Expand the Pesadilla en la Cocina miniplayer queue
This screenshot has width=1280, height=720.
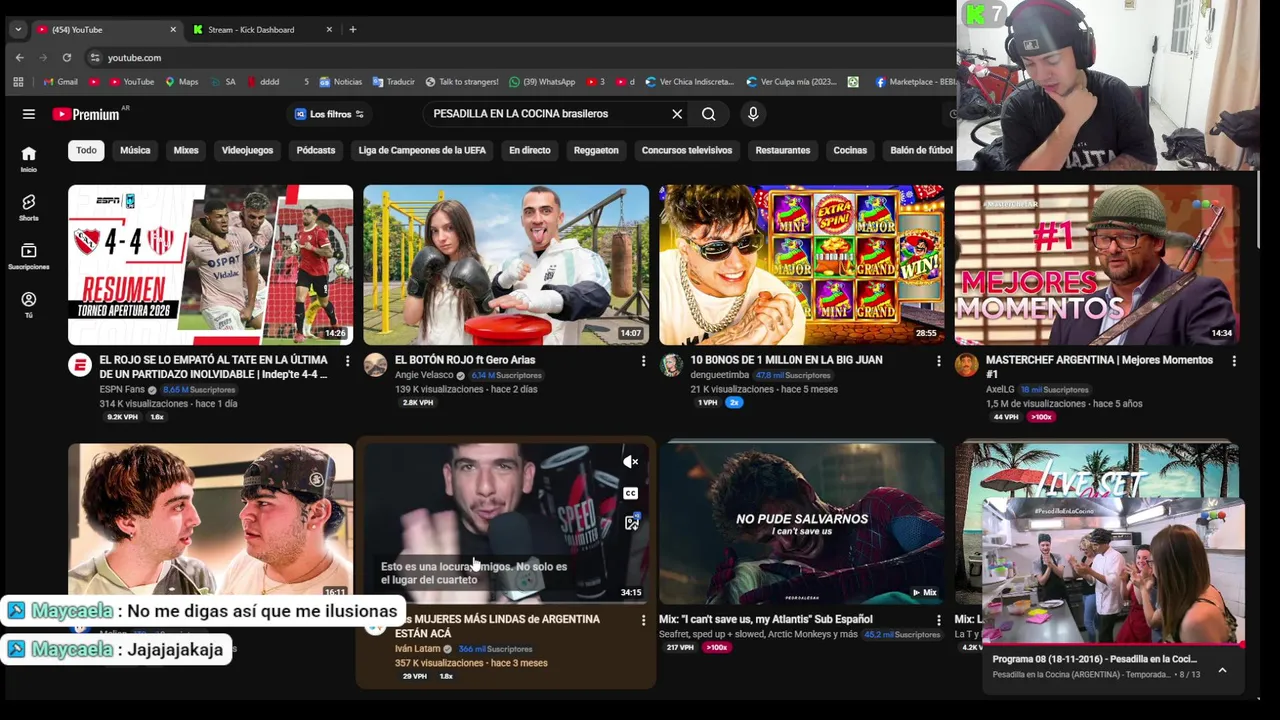click(1222, 670)
